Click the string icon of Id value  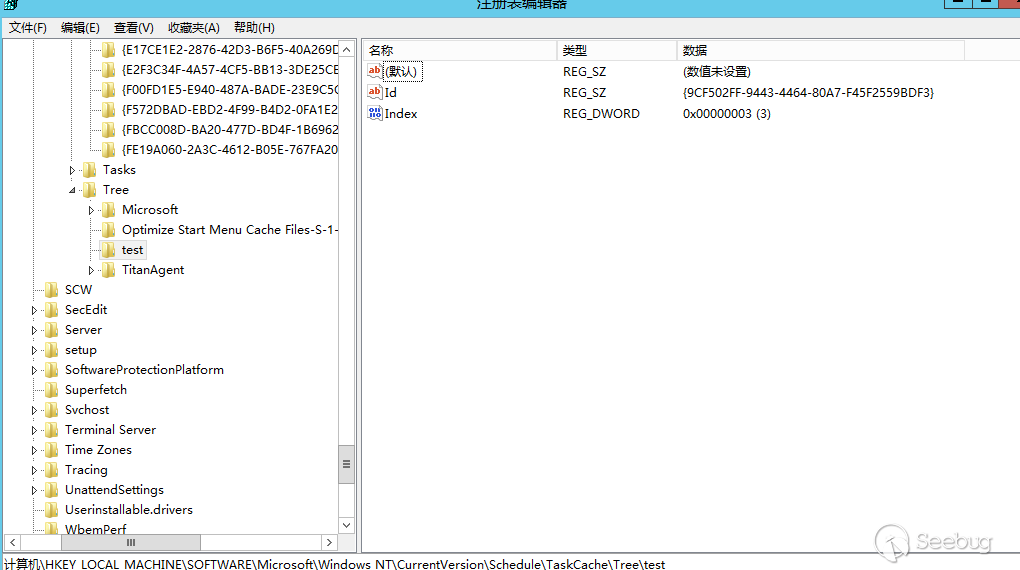click(x=375, y=92)
